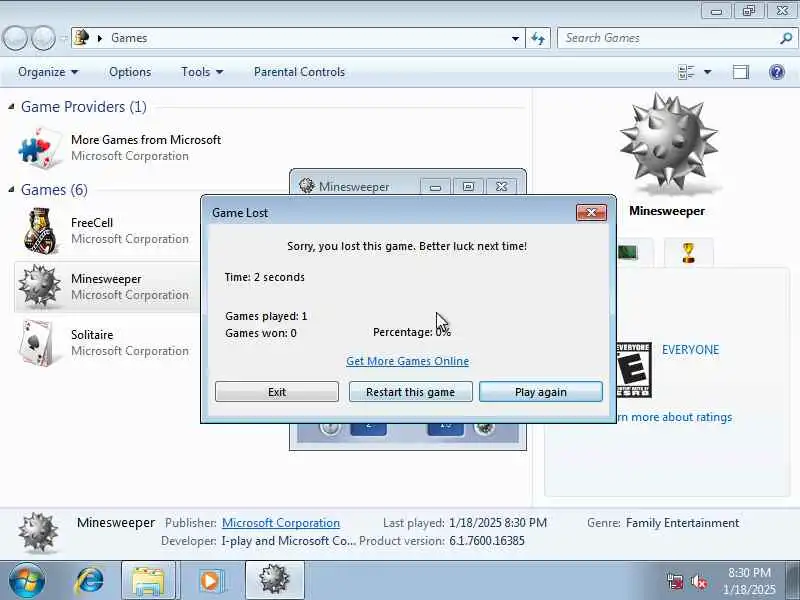Click the network tray icon
800x600 pixels.
[675, 582]
